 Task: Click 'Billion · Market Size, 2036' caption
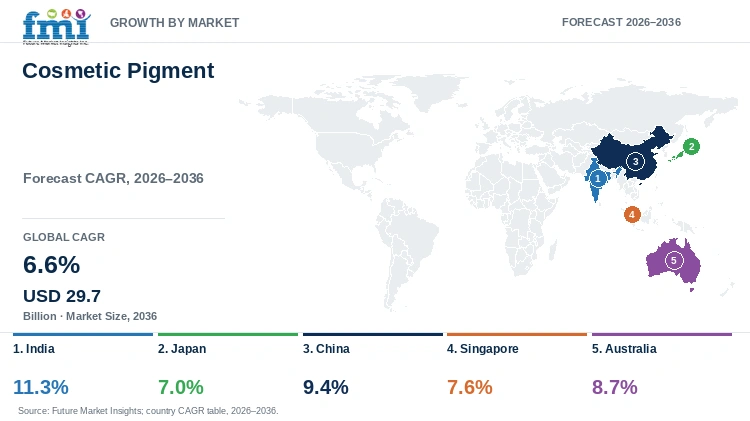point(90,316)
